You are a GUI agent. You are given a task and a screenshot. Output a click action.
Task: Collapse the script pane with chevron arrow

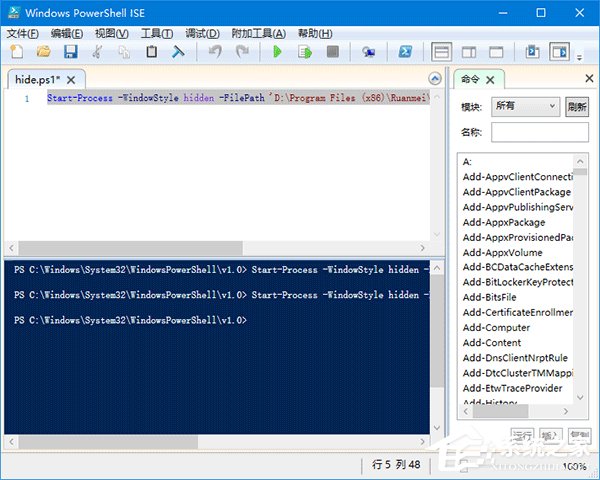[x=435, y=78]
